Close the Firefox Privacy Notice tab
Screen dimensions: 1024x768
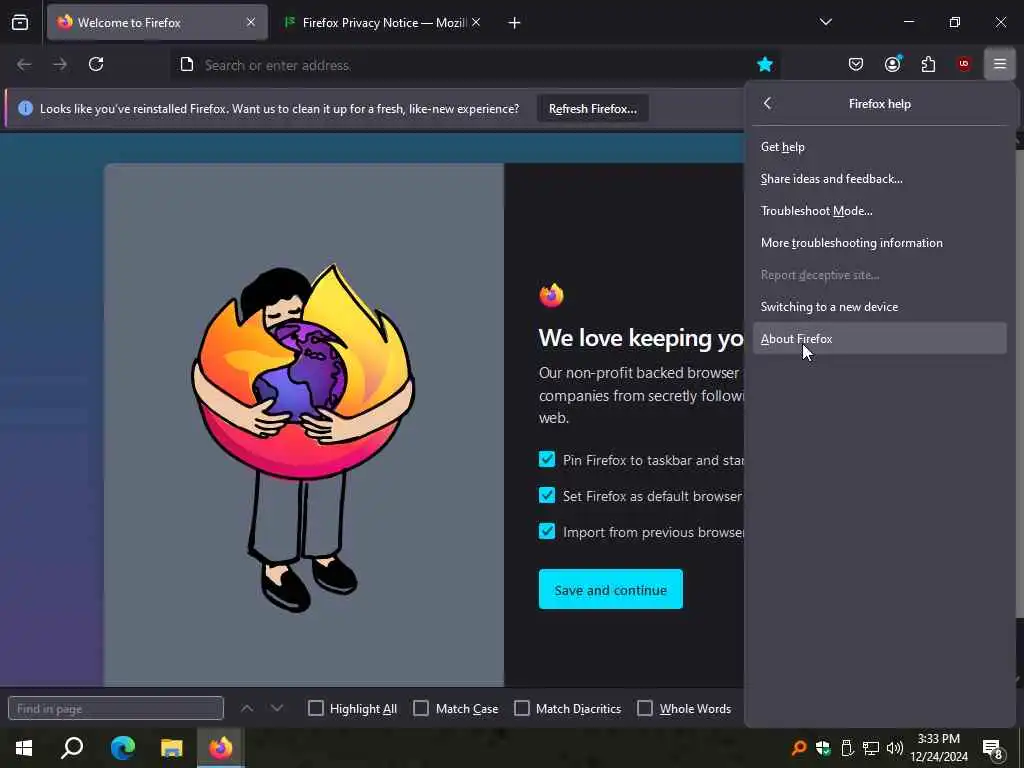[x=476, y=22]
